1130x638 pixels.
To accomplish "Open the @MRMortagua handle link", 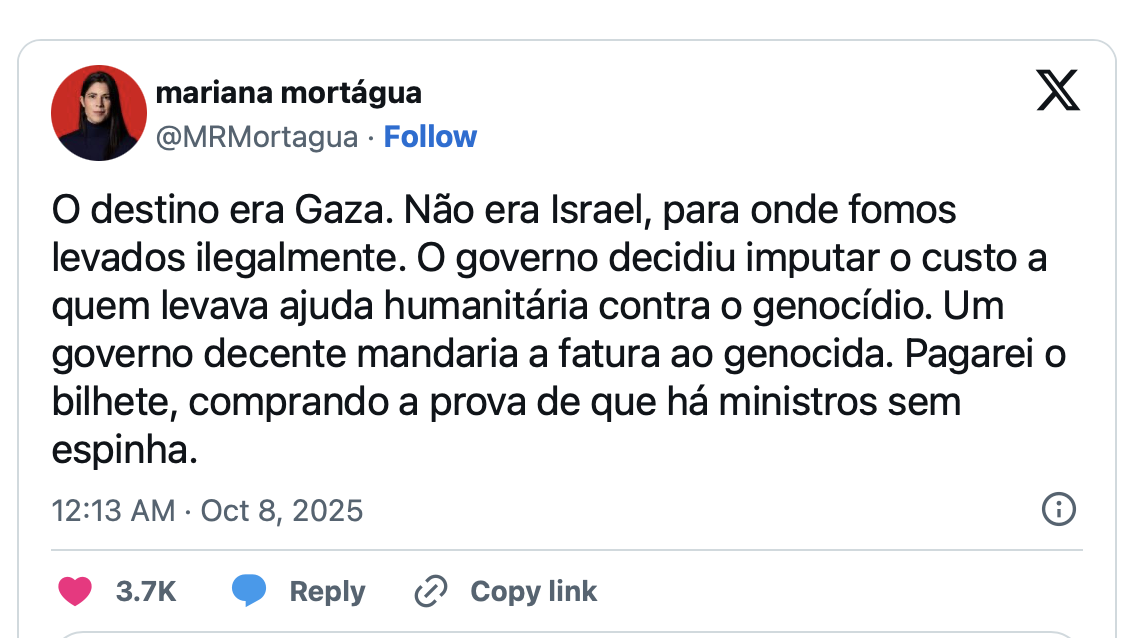I will (x=257, y=136).
